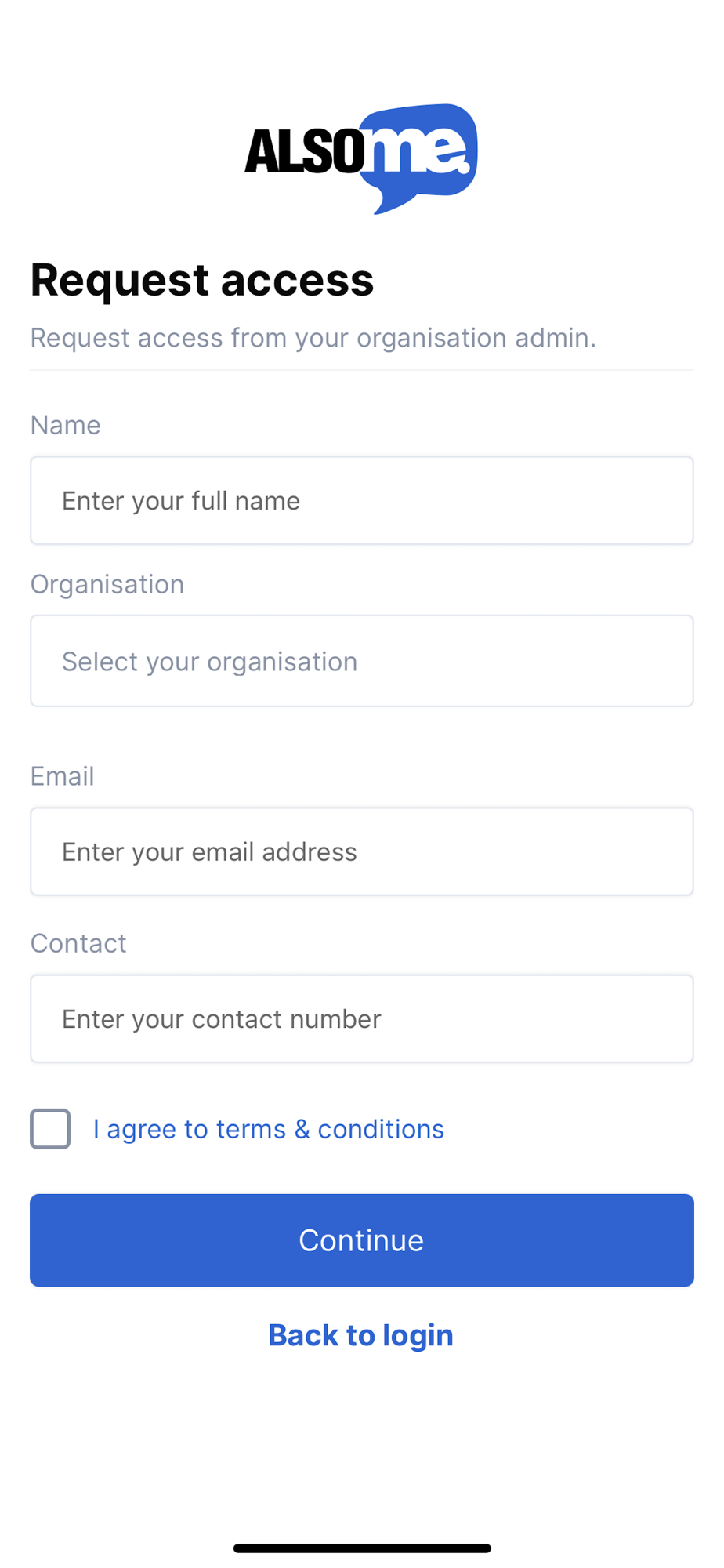Click the white dot after 'me' in logo
Viewport: 724px width, 1568px height.
click(464, 167)
